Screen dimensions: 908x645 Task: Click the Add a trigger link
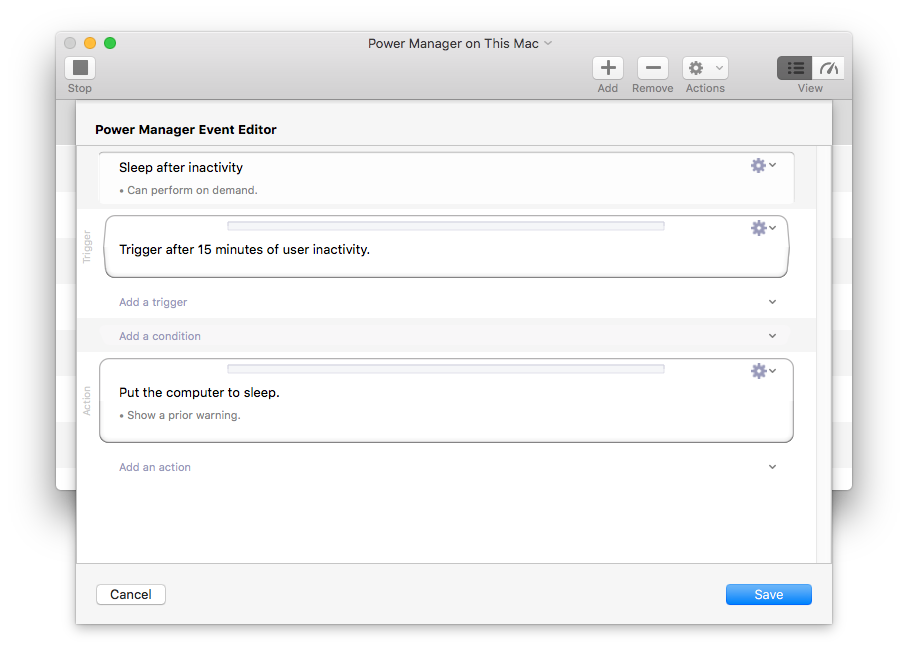(153, 302)
